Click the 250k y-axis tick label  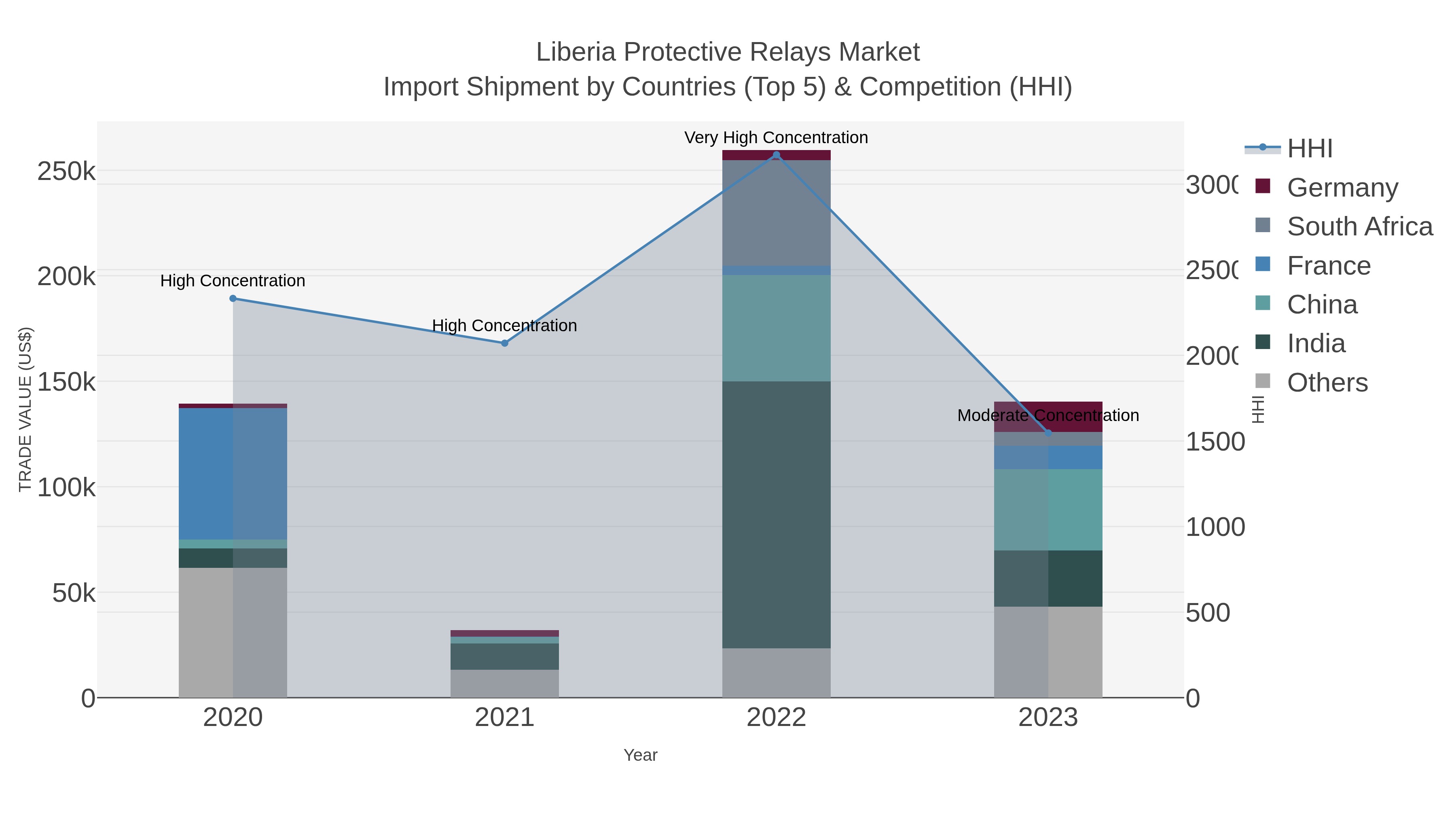tap(67, 171)
